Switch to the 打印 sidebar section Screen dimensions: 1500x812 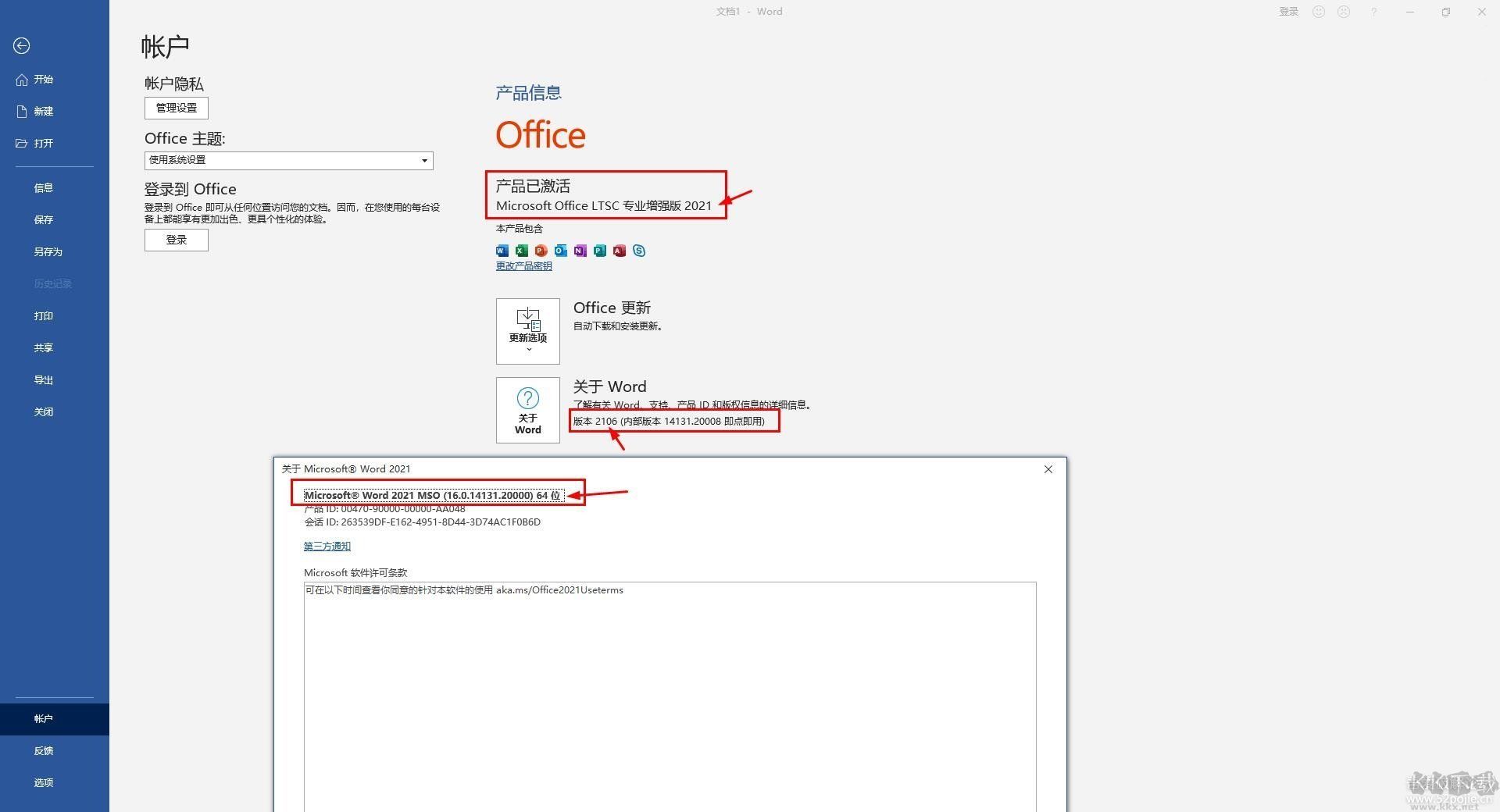44,315
